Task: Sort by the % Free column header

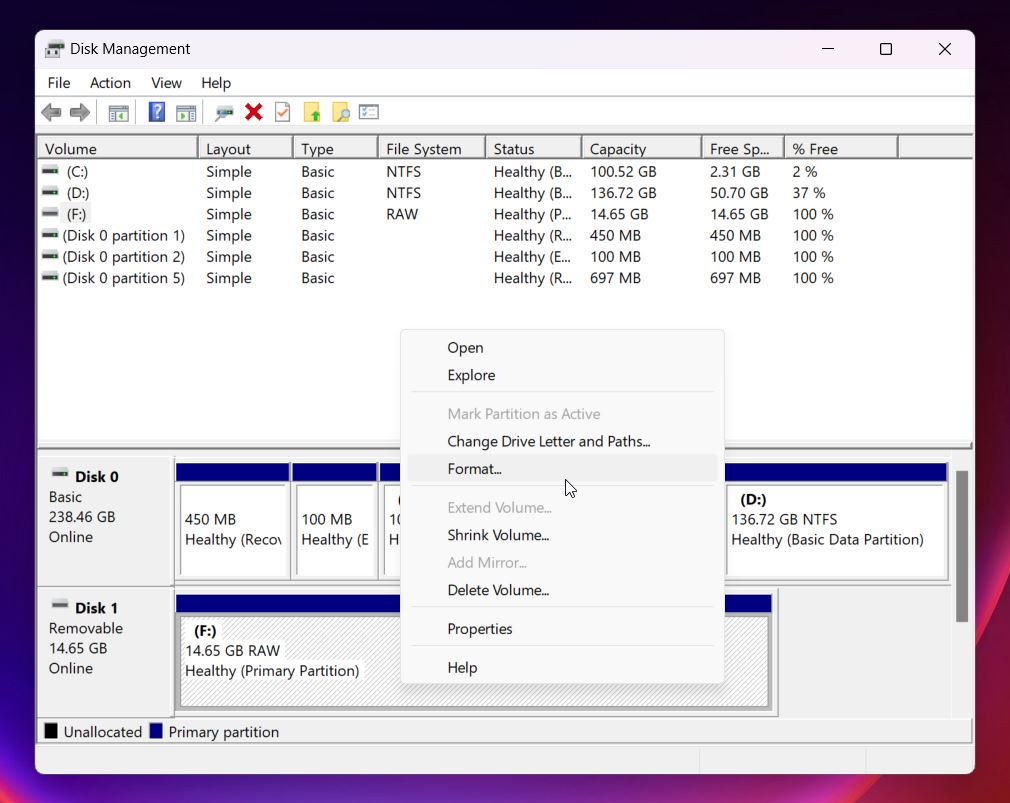Action: [841, 149]
